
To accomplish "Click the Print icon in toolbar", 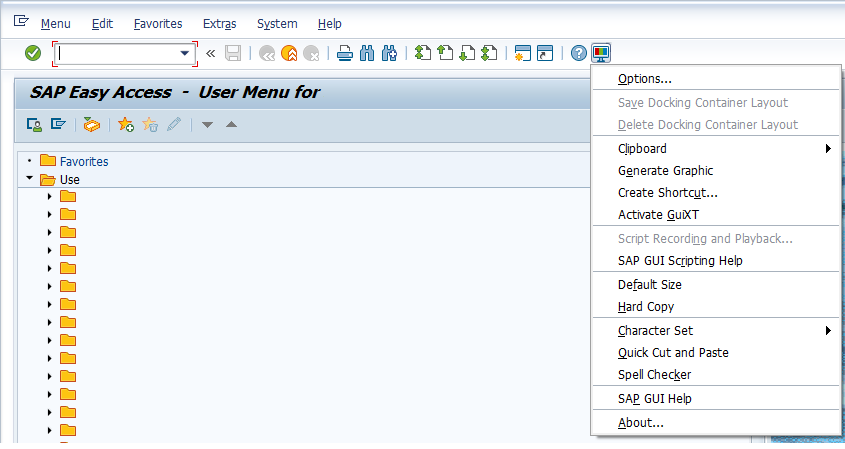I will pyautogui.click(x=344, y=53).
